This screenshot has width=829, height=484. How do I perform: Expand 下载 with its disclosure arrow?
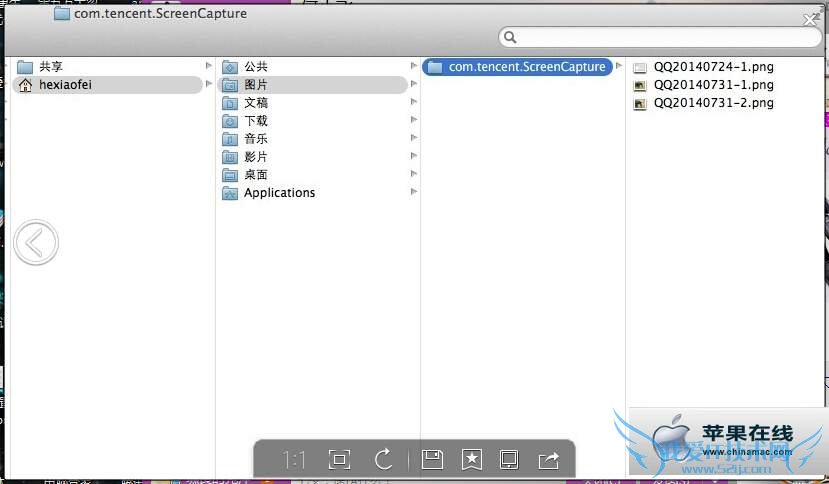[x=414, y=120]
